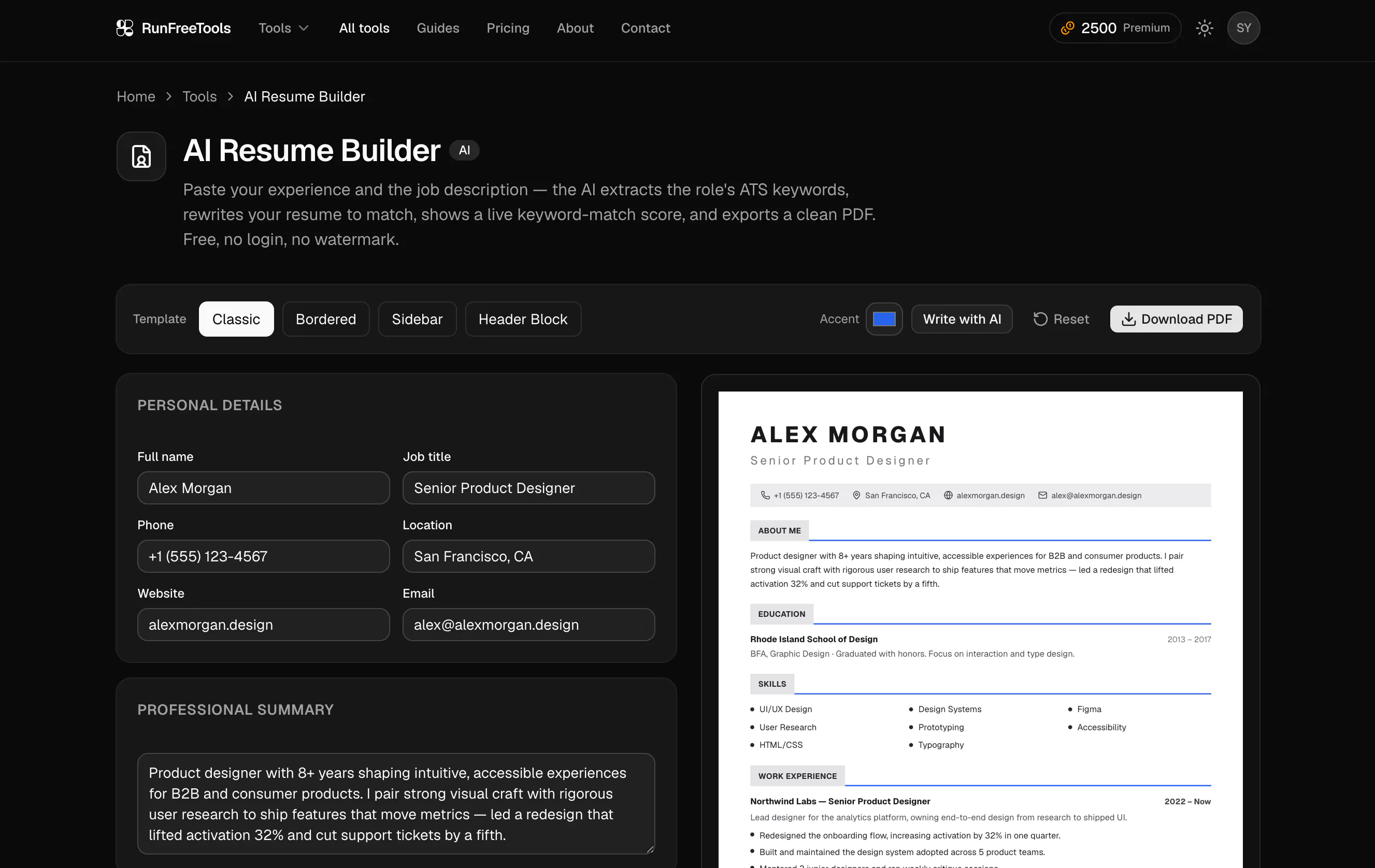Click the AI badge next to the title
Viewport: 1375px width, 868px height.
click(x=464, y=150)
